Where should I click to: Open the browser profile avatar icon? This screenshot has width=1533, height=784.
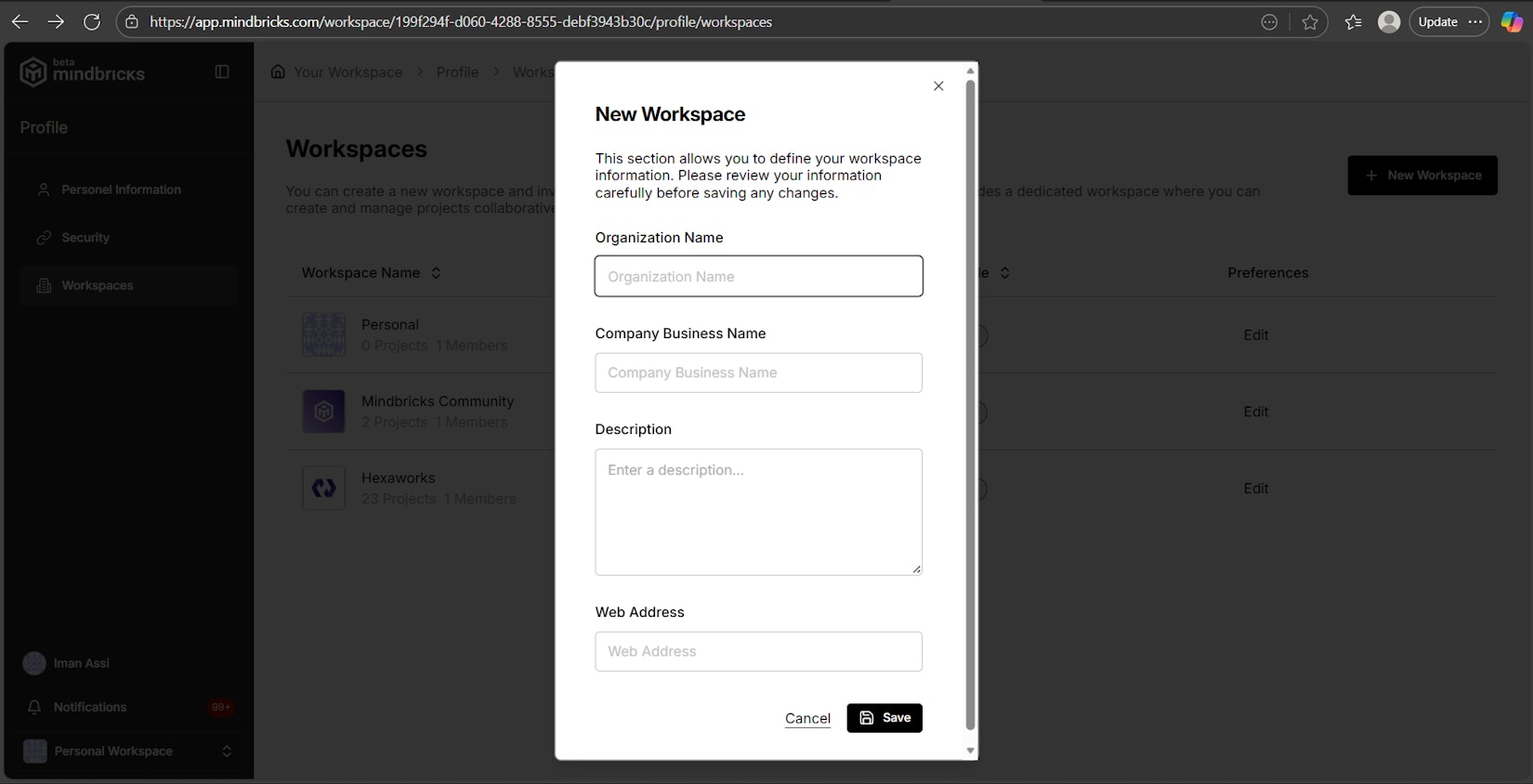click(1389, 22)
